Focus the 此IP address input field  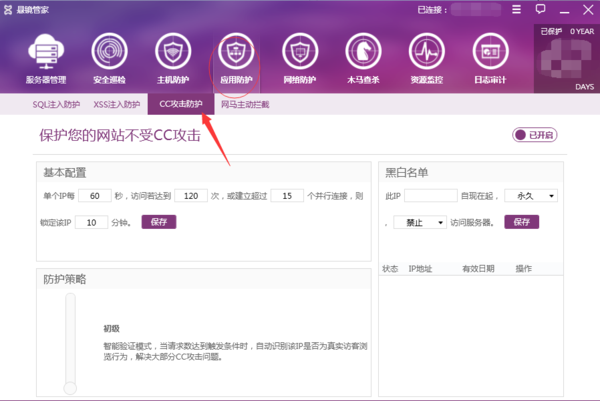(x=431, y=196)
